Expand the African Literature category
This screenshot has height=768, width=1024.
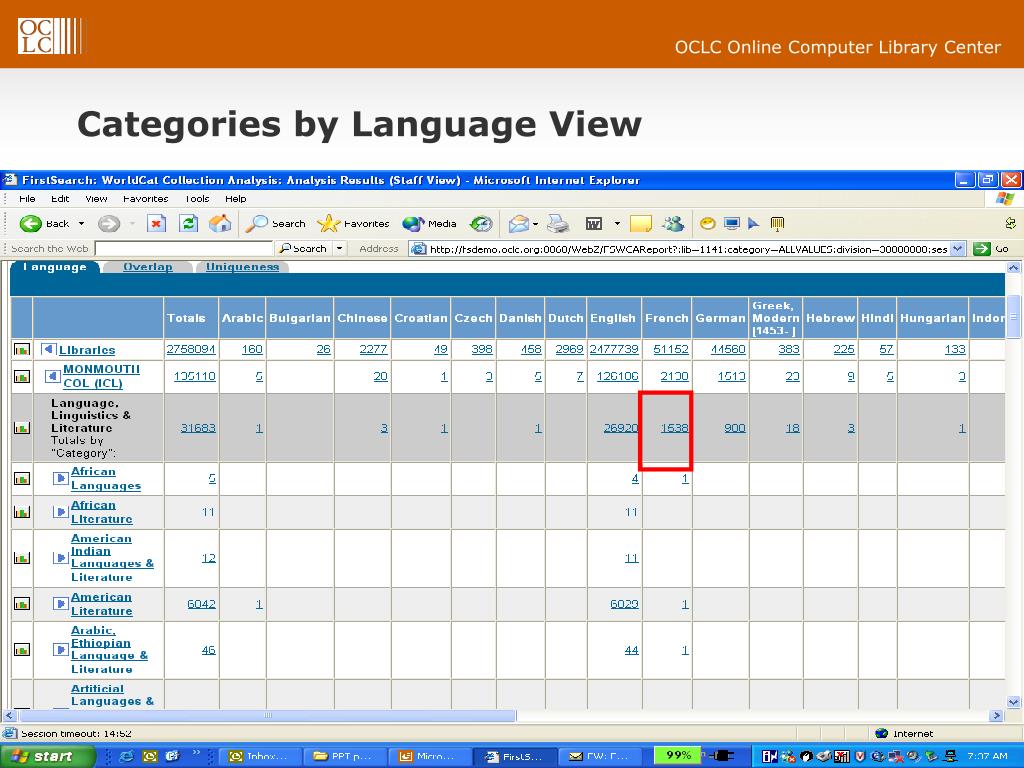[x=60, y=511]
